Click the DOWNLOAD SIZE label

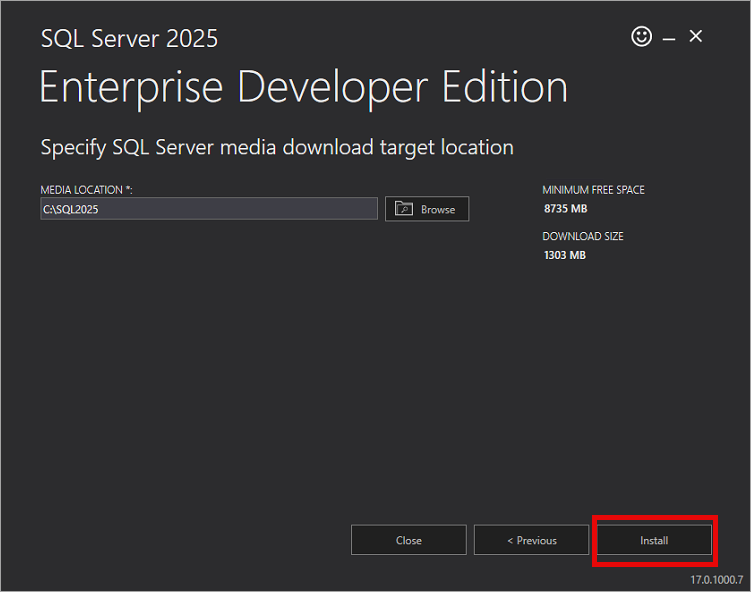click(582, 237)
